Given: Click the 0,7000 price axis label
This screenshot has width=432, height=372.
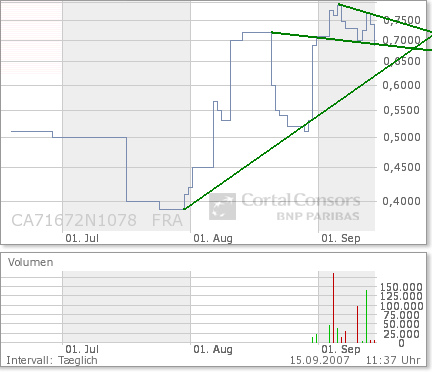Looking at the screenshot, I should (402, 41).
